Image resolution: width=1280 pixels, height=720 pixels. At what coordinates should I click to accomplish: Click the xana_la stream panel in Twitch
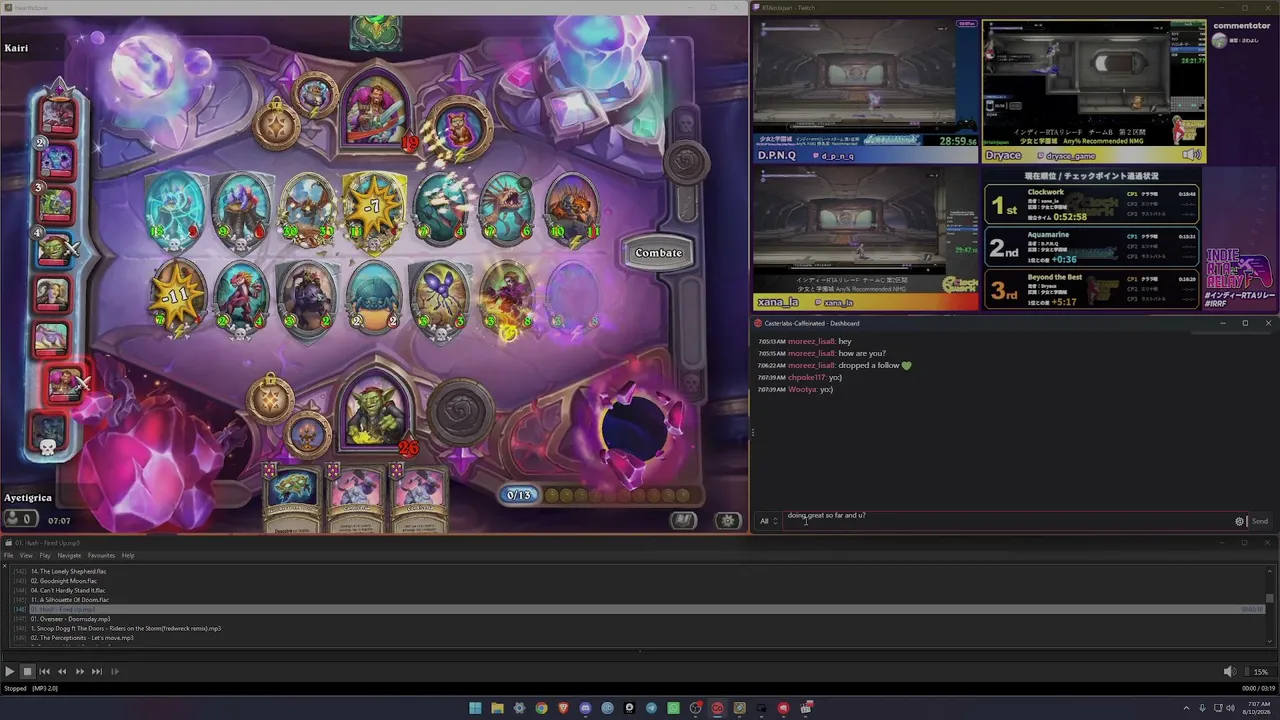point(866,237)
